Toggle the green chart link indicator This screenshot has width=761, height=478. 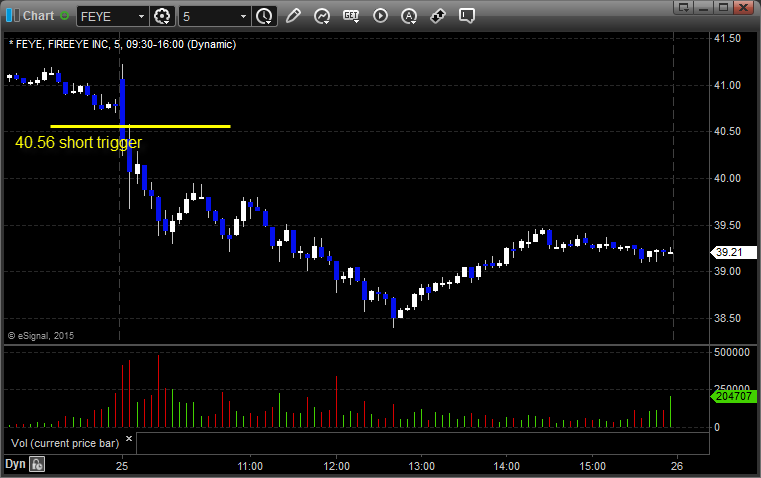click(65, 16)
